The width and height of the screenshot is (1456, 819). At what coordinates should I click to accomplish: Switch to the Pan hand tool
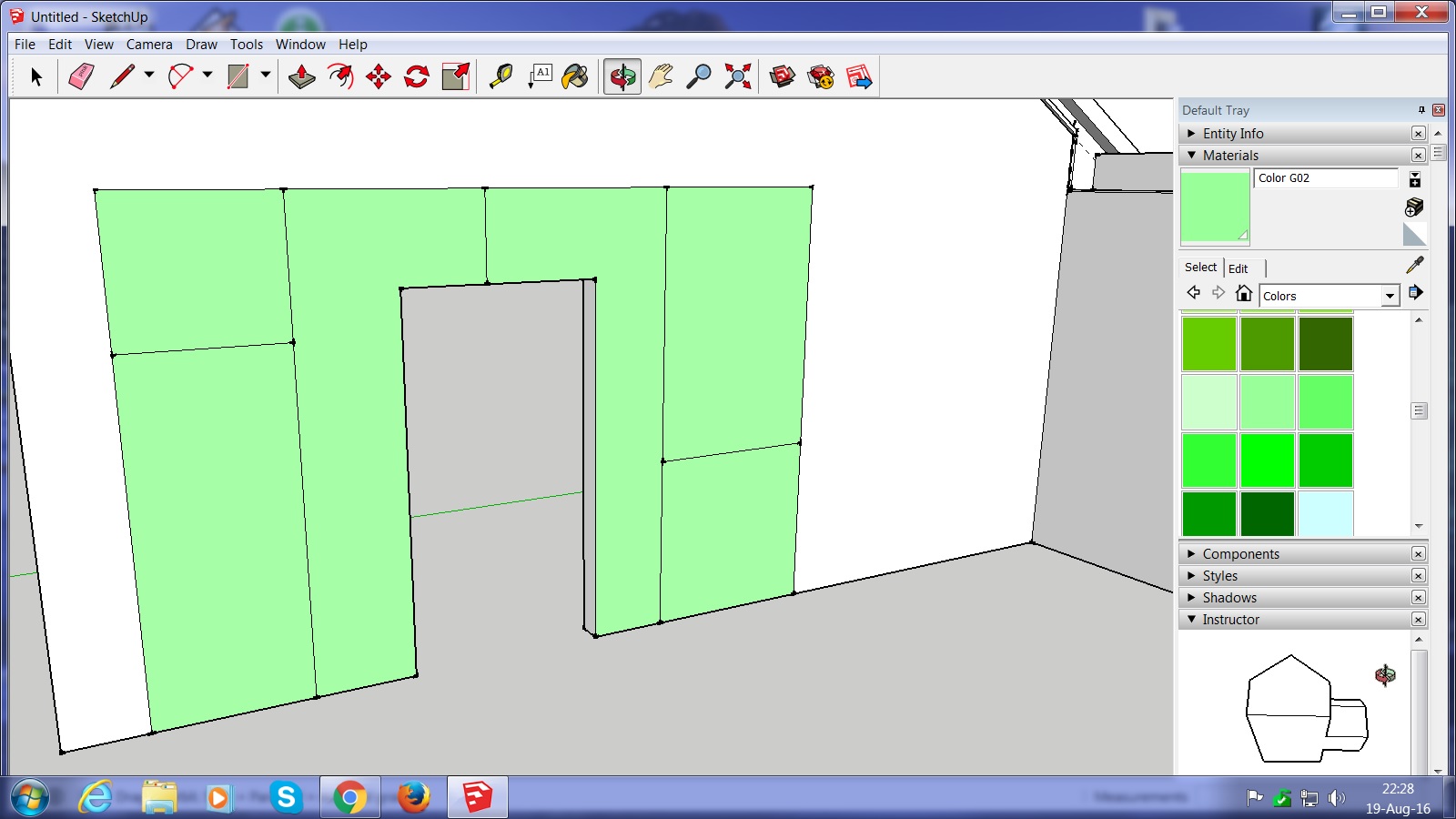[661, 76]
